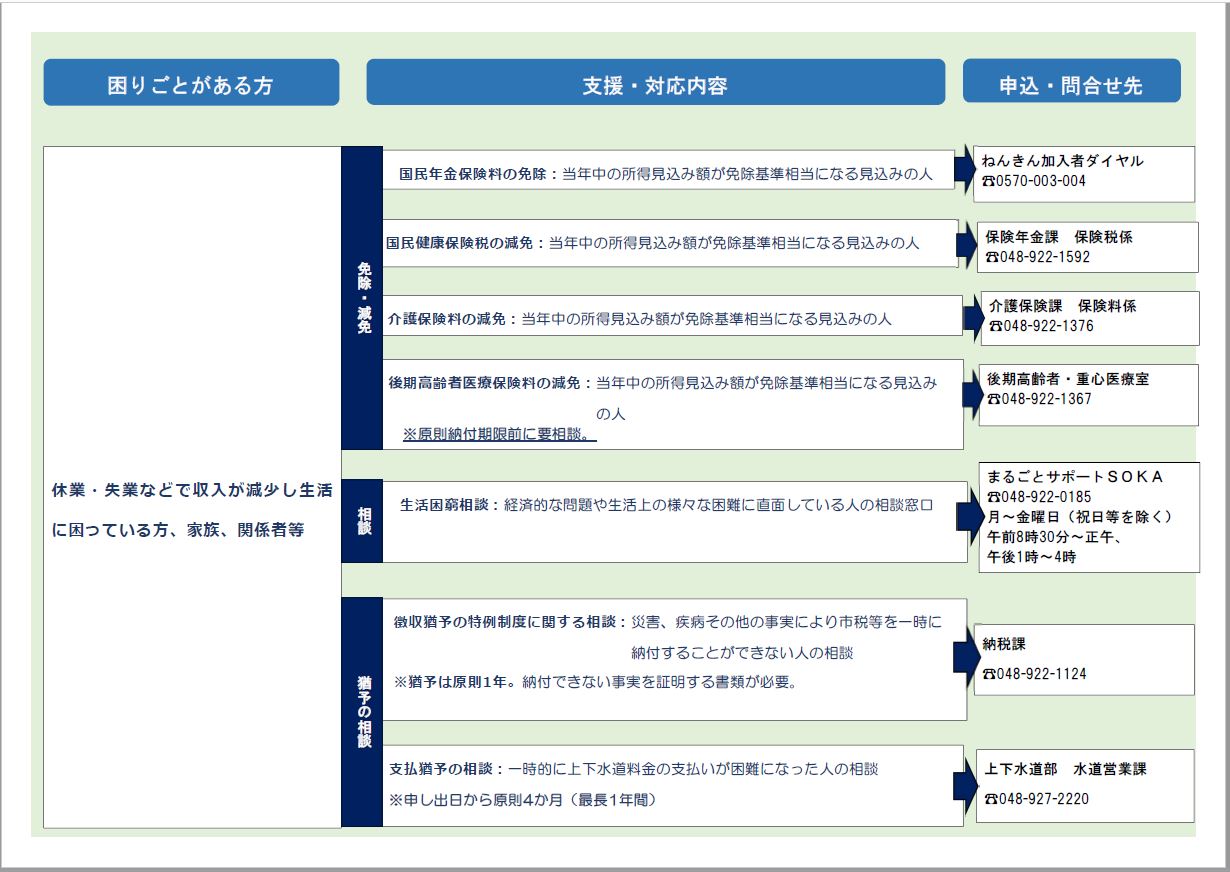Click the 申込・問合せ先 header
This screenshot has height=872, width=1230.
(1071, 81)
